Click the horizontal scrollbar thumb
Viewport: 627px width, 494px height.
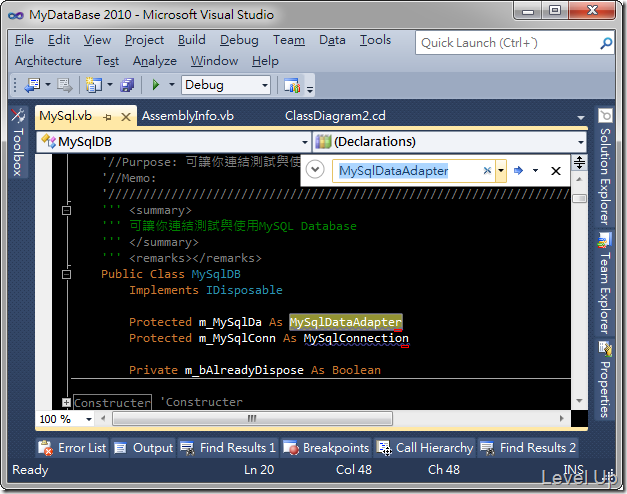252,419
